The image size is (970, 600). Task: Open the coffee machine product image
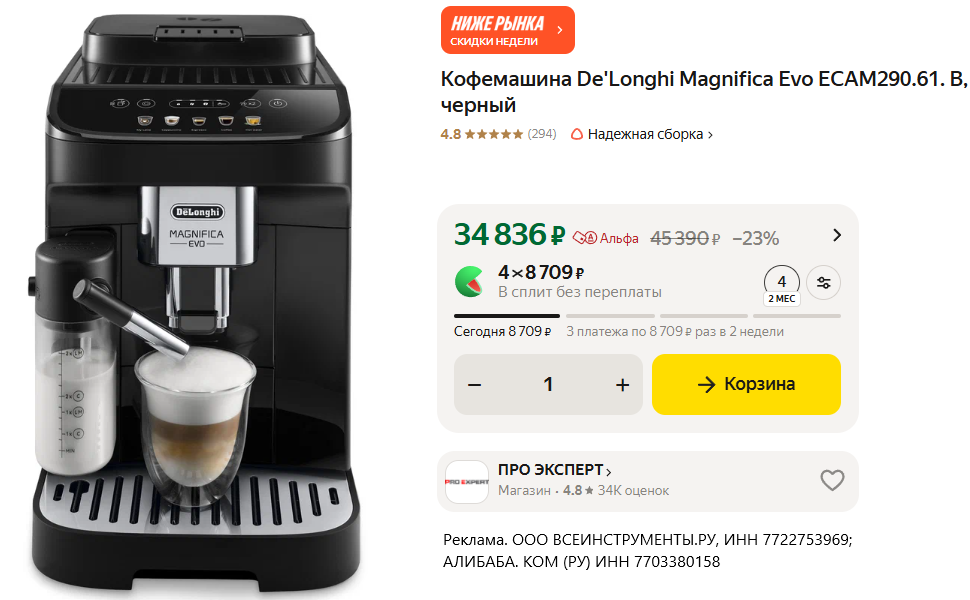pos(197,303)
